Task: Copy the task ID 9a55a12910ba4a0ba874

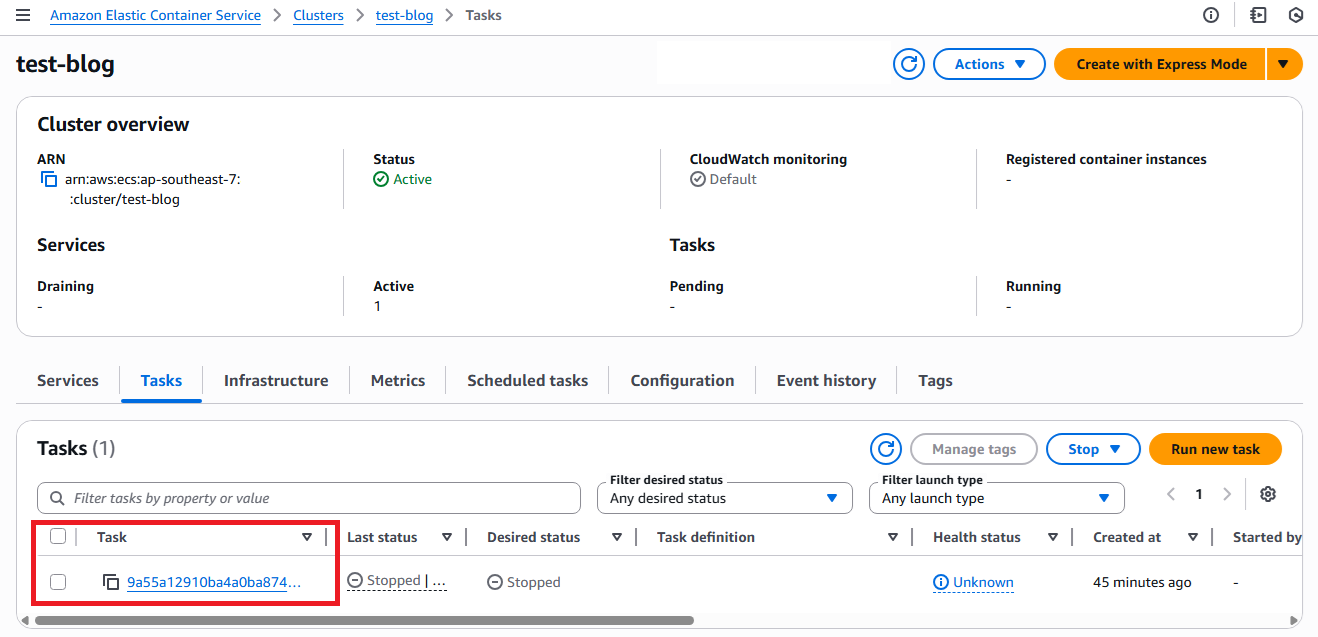Action: coord(110,582)
